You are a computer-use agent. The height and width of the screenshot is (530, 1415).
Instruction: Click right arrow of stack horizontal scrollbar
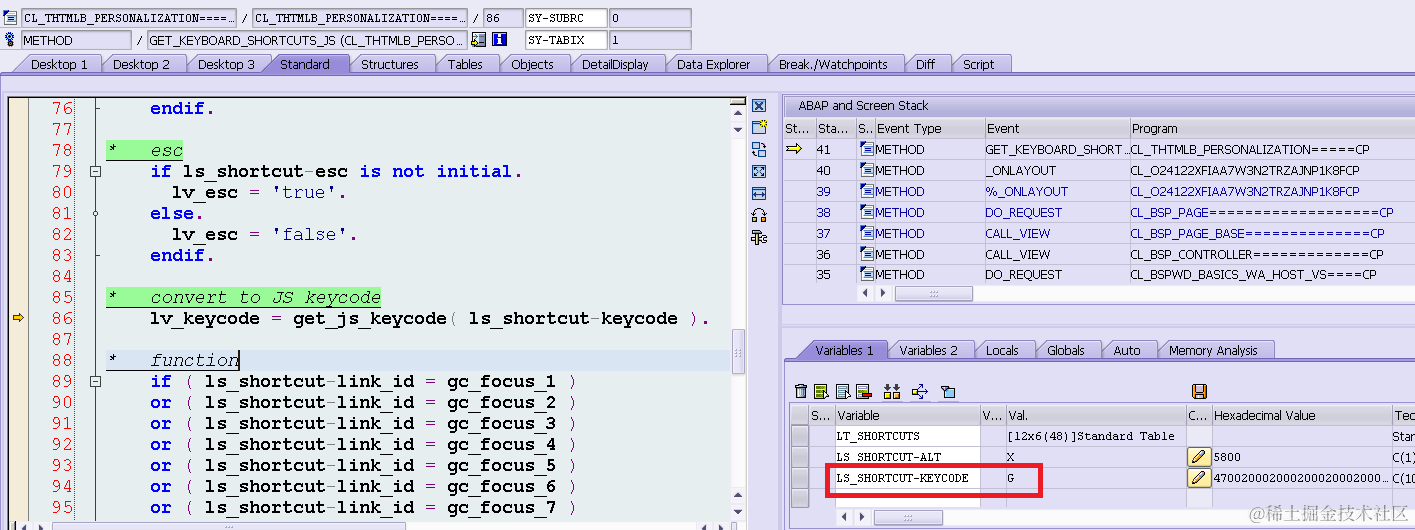pos(883,293)
